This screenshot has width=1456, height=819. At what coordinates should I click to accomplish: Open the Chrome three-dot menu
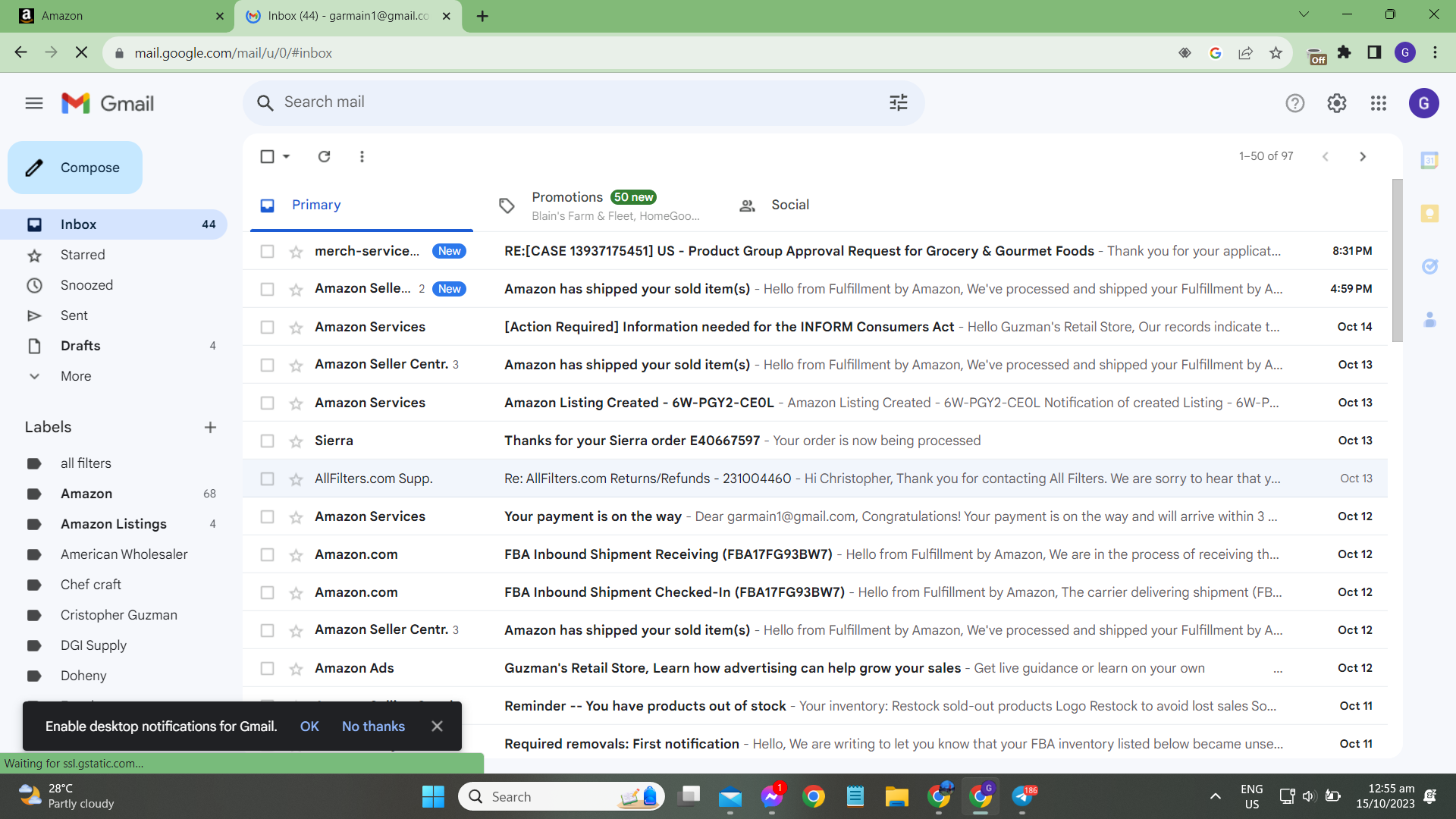tap(1435, 52)
